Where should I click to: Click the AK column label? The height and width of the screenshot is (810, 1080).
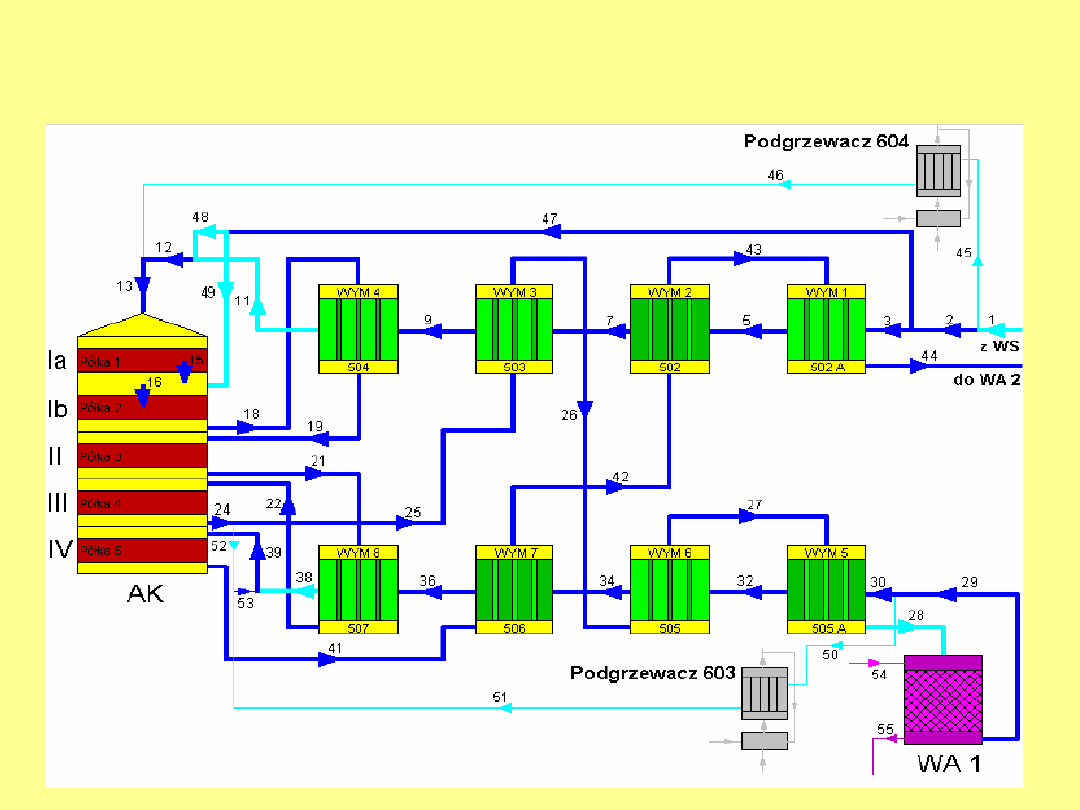click(x=145, y=593)
